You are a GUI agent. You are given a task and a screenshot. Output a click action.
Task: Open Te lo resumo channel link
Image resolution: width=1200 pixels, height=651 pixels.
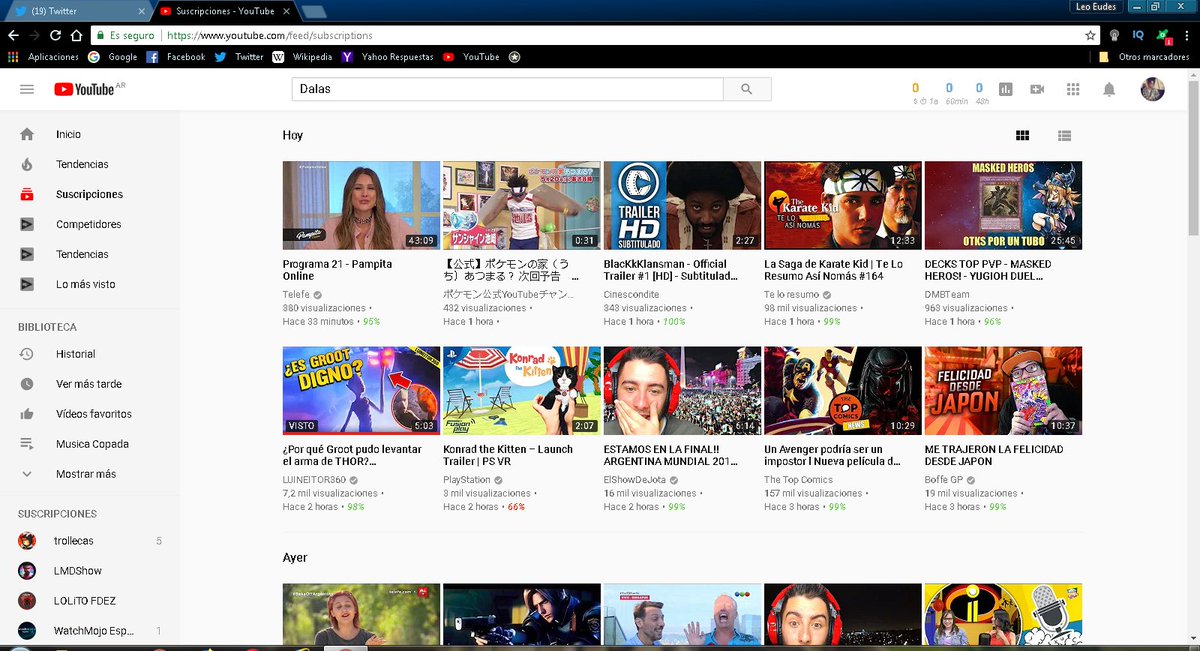coord(791,295)
